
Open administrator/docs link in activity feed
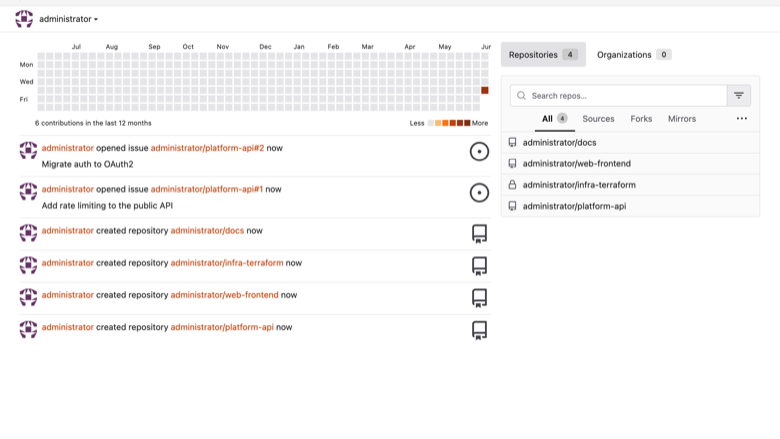207,231
